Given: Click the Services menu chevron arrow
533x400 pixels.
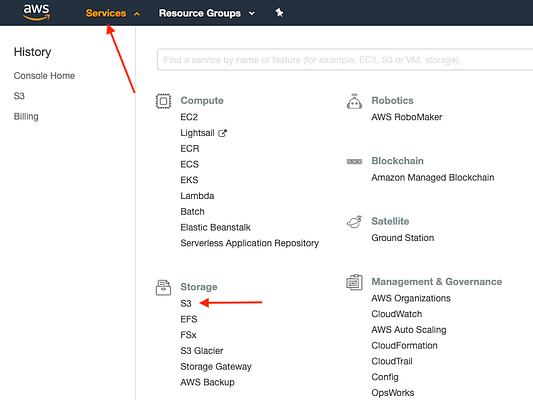Looking at the screenshot, I should (137, 14).
